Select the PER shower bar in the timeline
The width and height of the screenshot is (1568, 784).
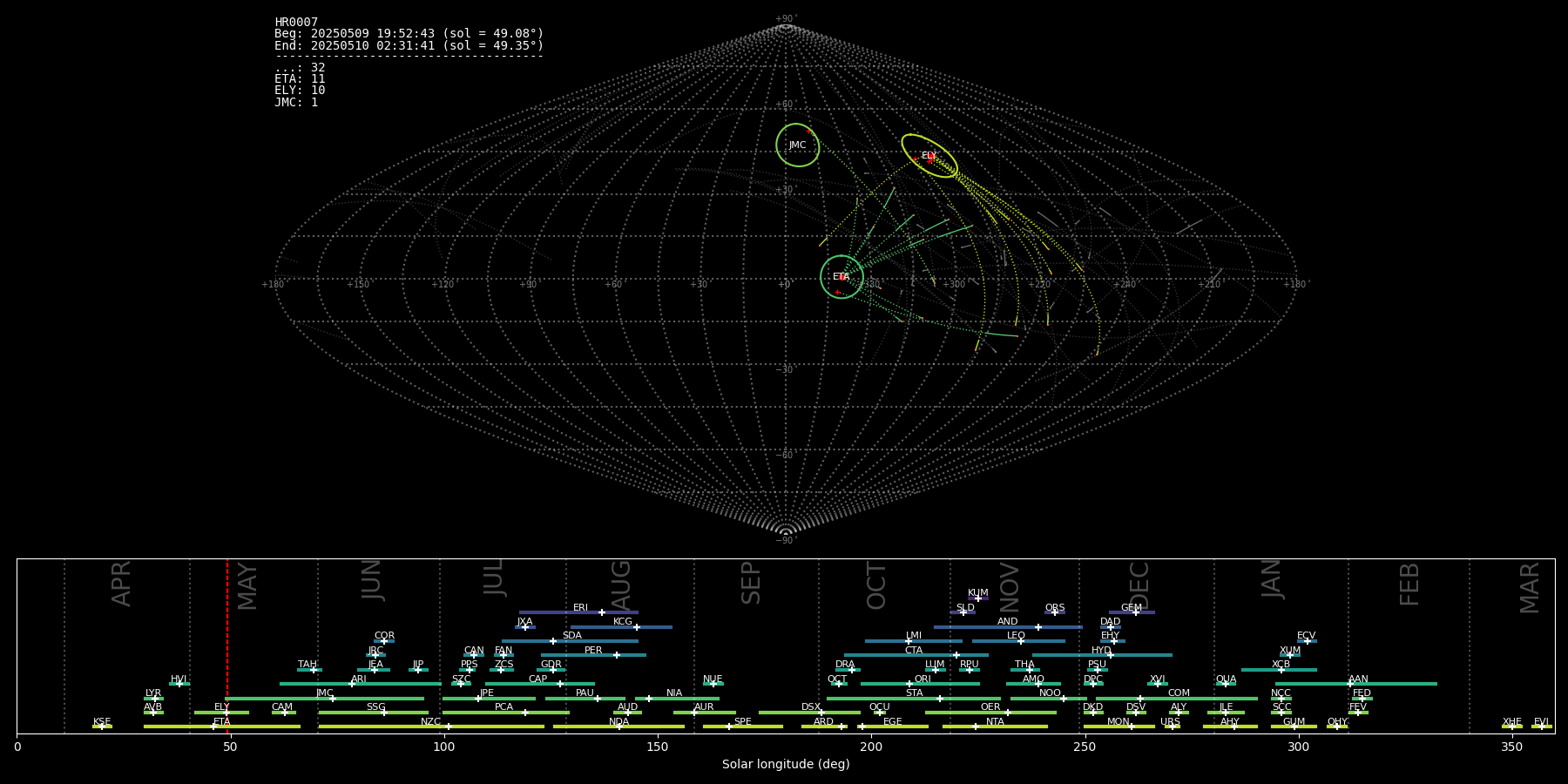click(593, 655)
